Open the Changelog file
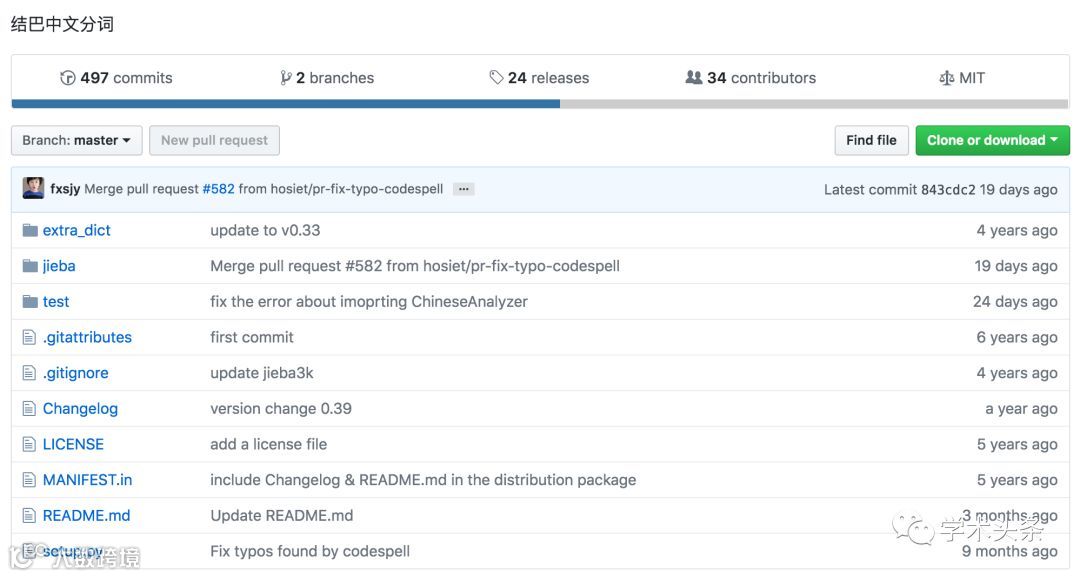Viewport: 1080px width, 577px height. coord(81,409)
